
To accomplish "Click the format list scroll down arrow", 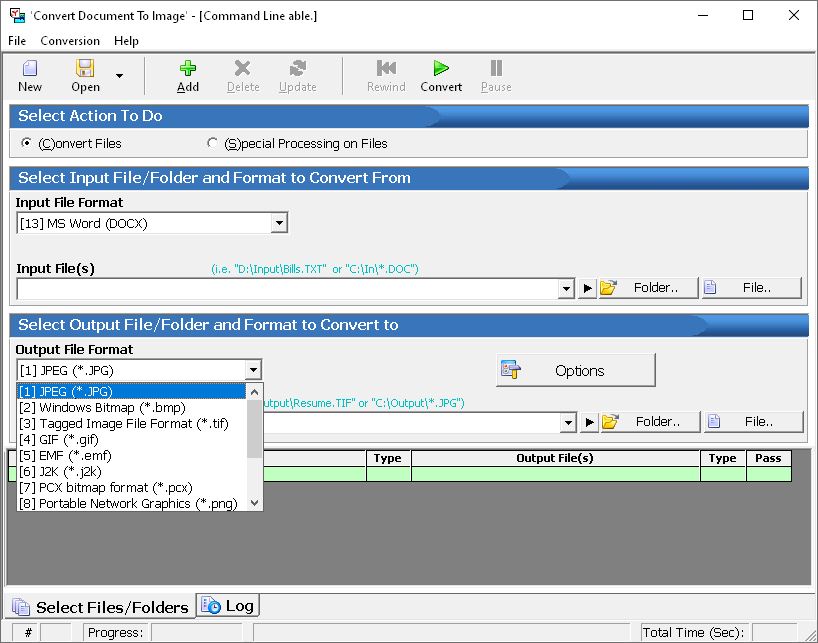I will (254, 503).
